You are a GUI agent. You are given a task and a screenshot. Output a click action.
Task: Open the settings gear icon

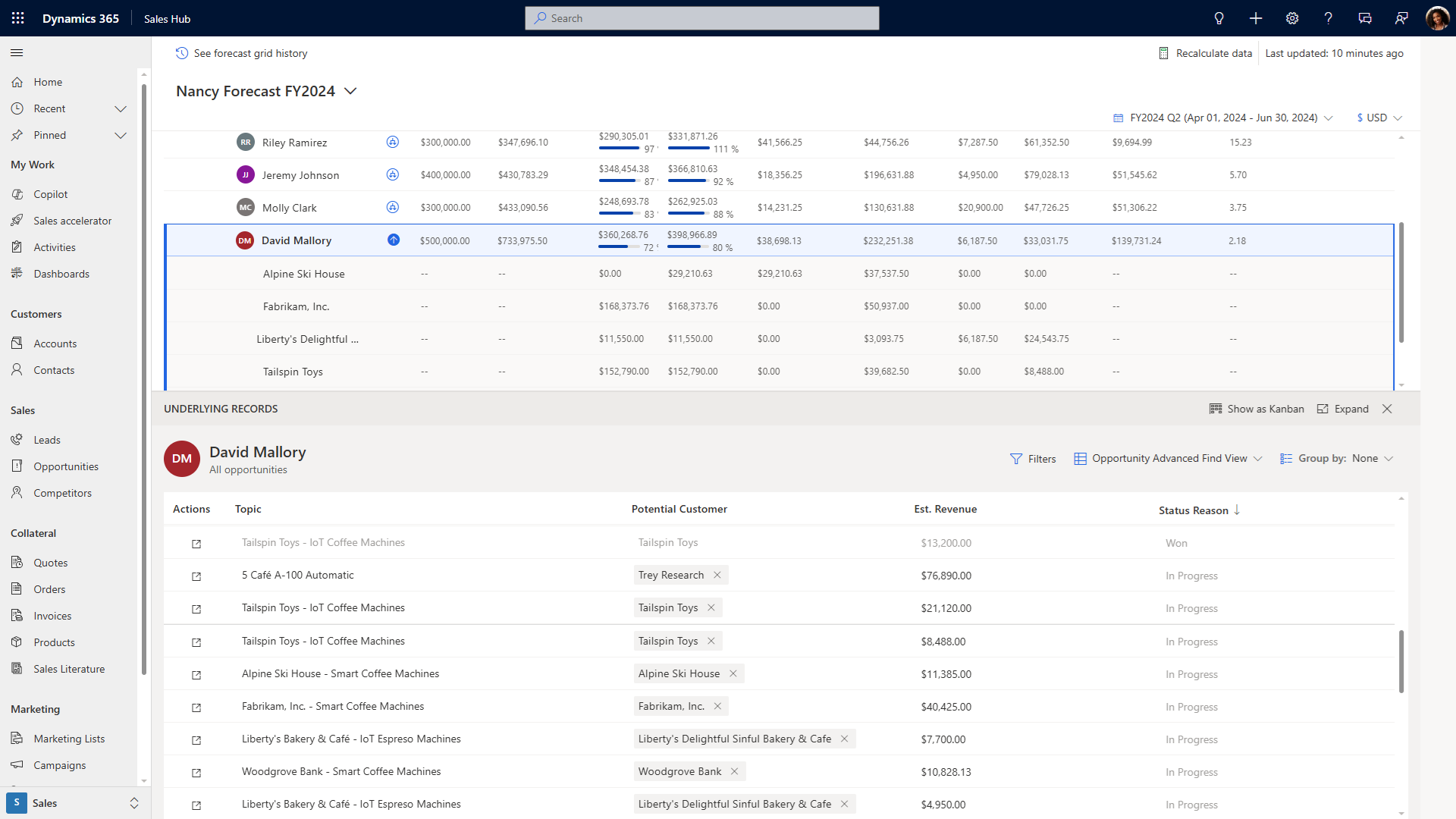point(1292,18)
